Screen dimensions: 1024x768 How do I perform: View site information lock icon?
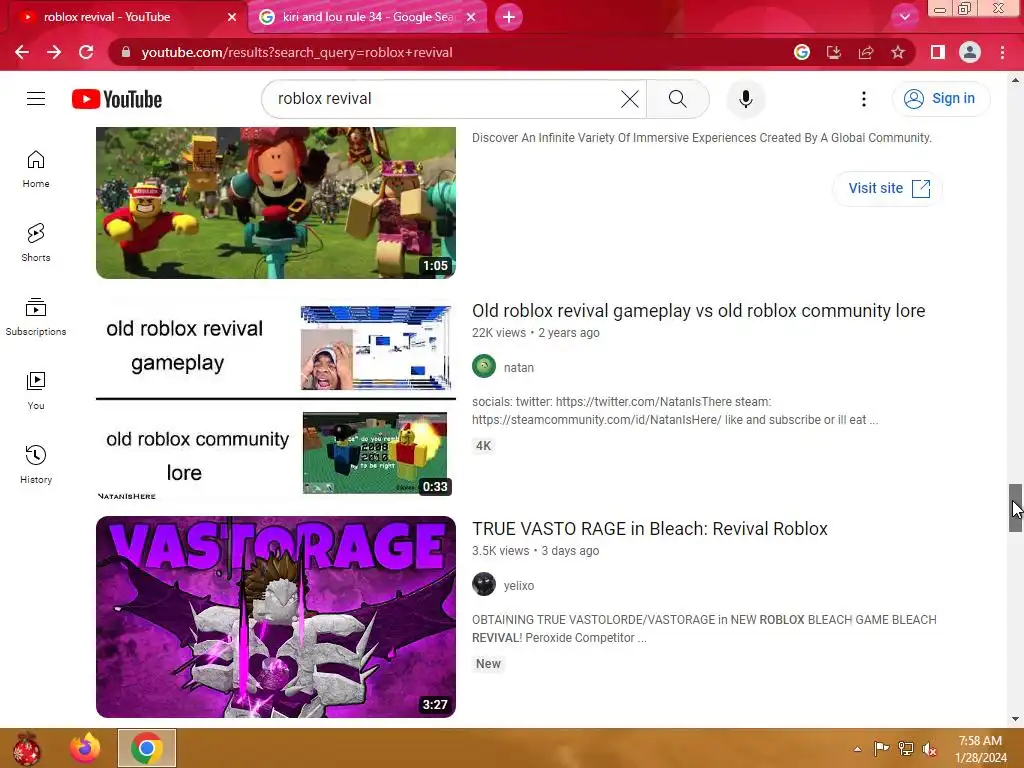point(125,52)
